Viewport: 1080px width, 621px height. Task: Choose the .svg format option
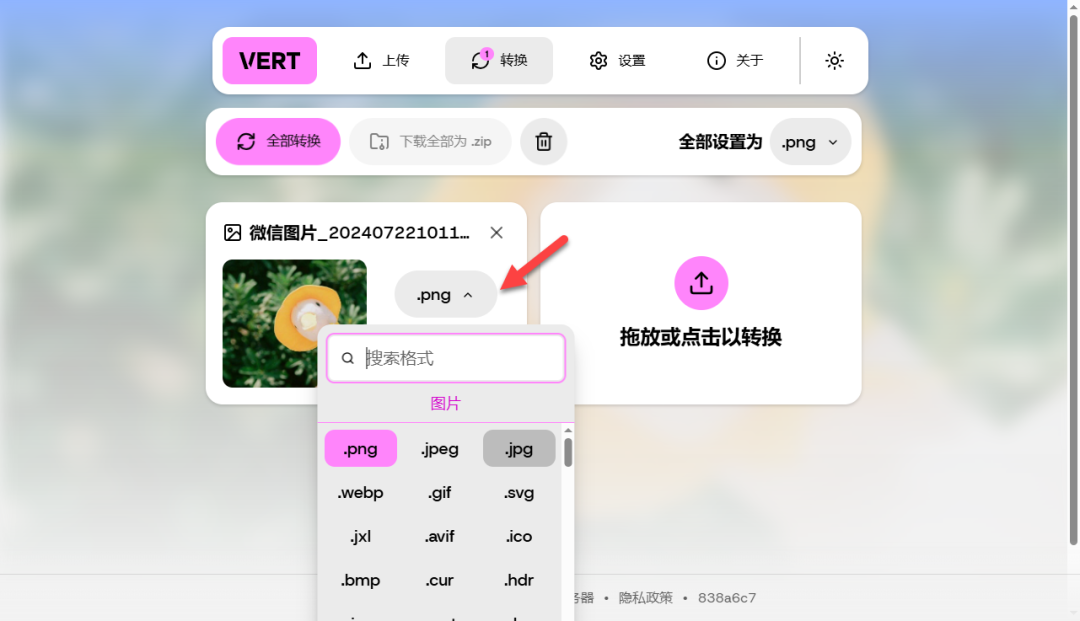519,492
